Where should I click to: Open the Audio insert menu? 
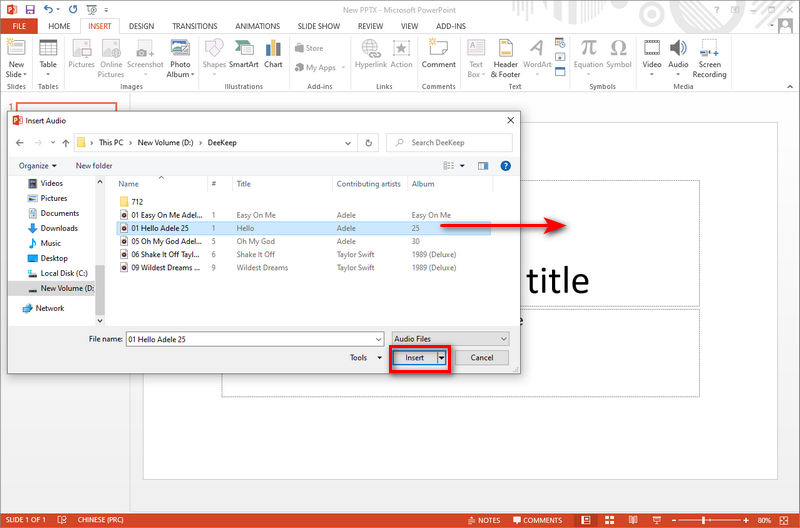(678, 57)
